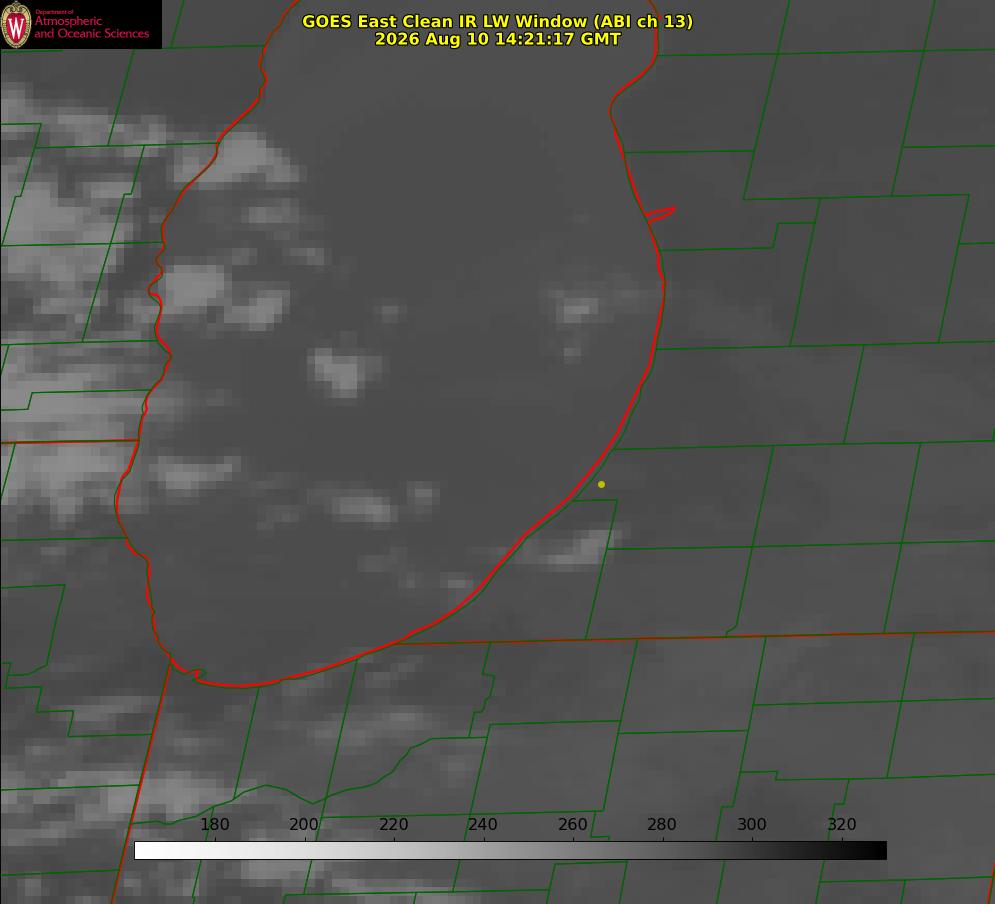The width and height of the screenshot is (995, 904).
Task: Click the 280 colorbar label
Action: pyautogui.click(x=662, y=824)
